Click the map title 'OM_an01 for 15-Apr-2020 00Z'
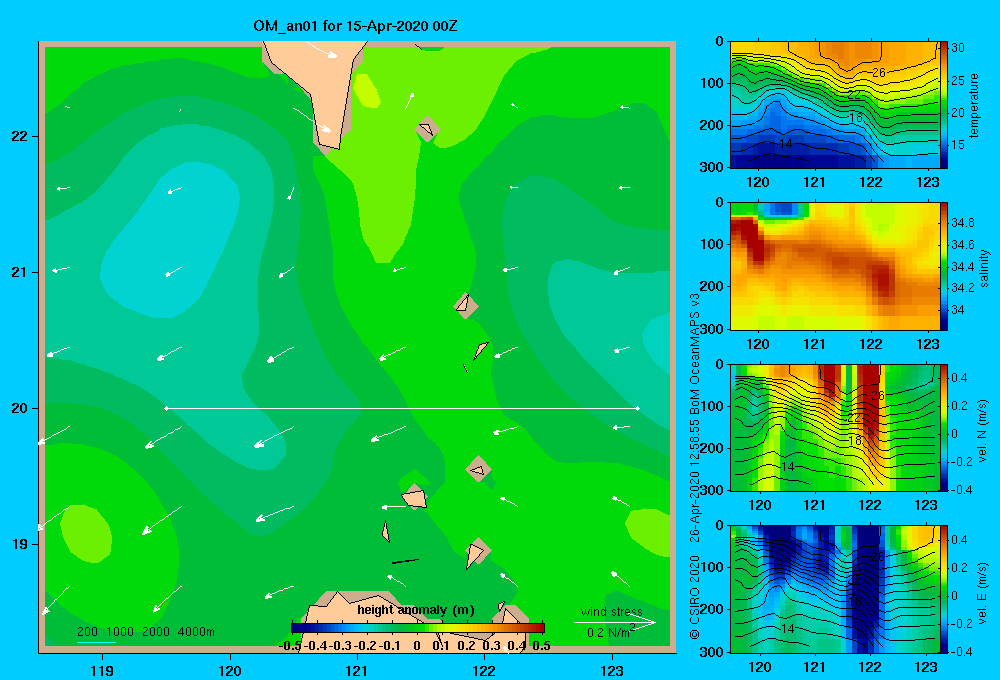The height and width of the screenshot is (680, 1000). tap(355, 26)
